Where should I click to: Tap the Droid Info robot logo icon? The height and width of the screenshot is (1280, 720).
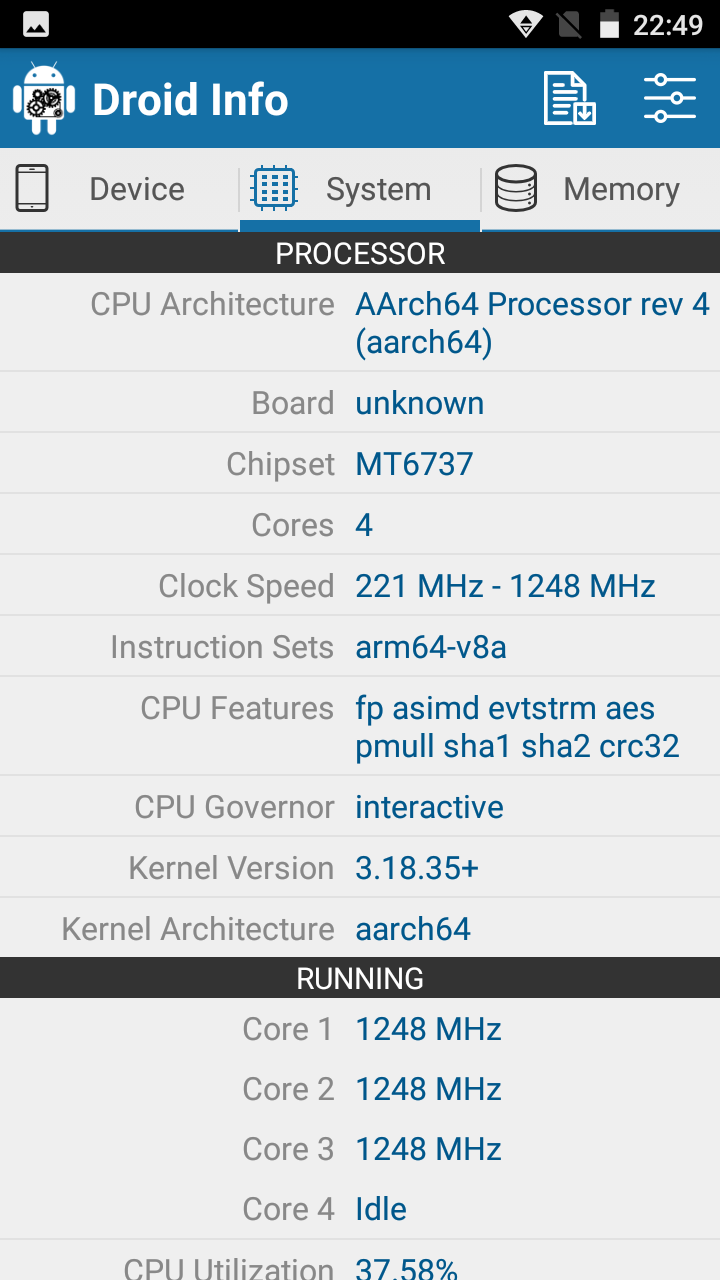(44, 99)
